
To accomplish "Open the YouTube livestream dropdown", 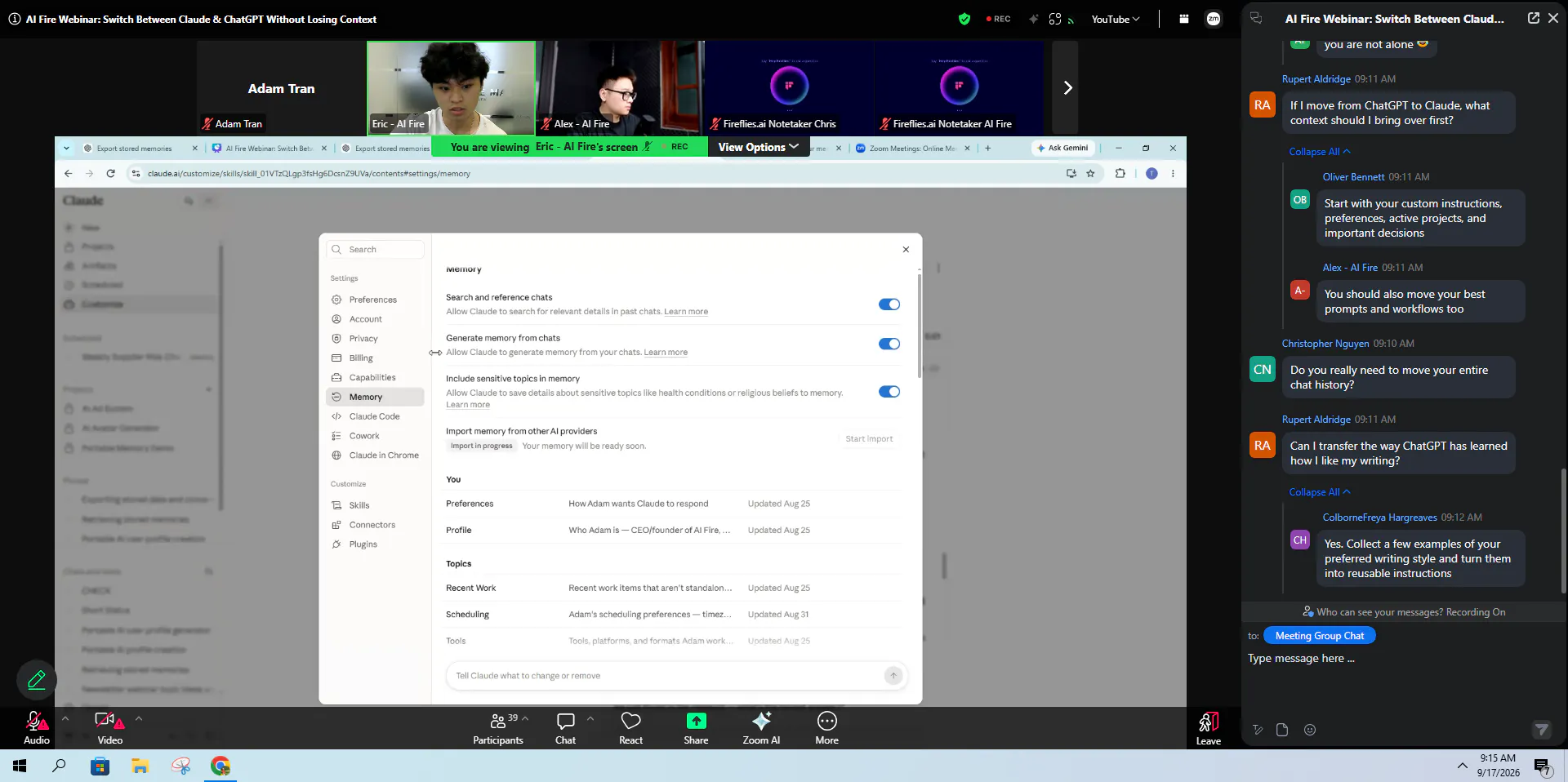I will click(x=1116, y=19).
